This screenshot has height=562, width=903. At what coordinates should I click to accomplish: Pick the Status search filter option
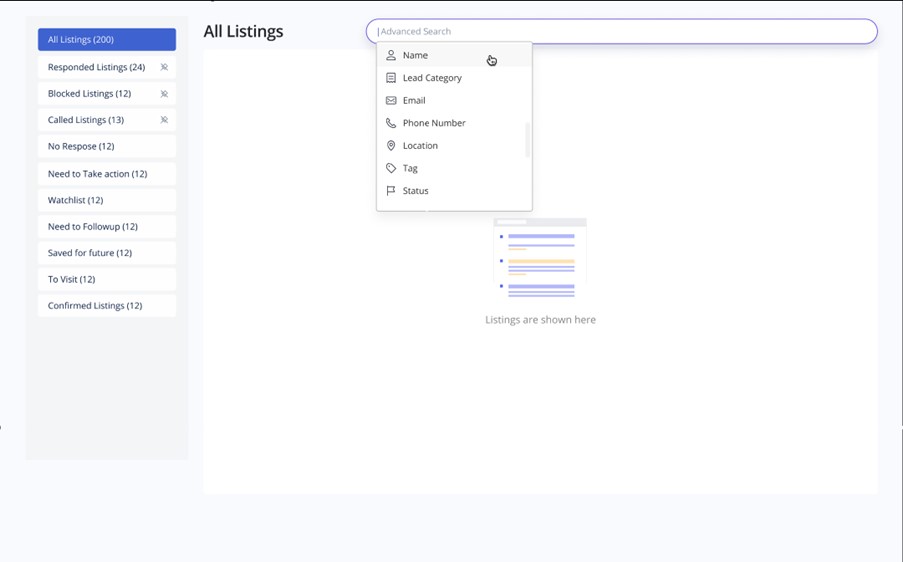416,191
